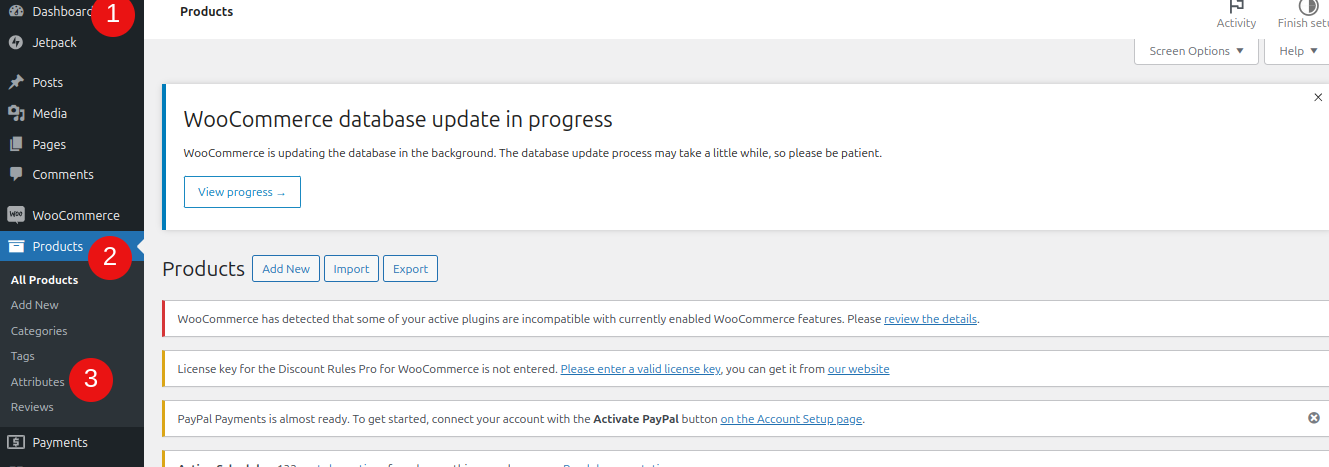Viewport: 1329px width, 467px height.
Task: Click the View progress button
Action: pyautogui.click(x=242, y=192)
